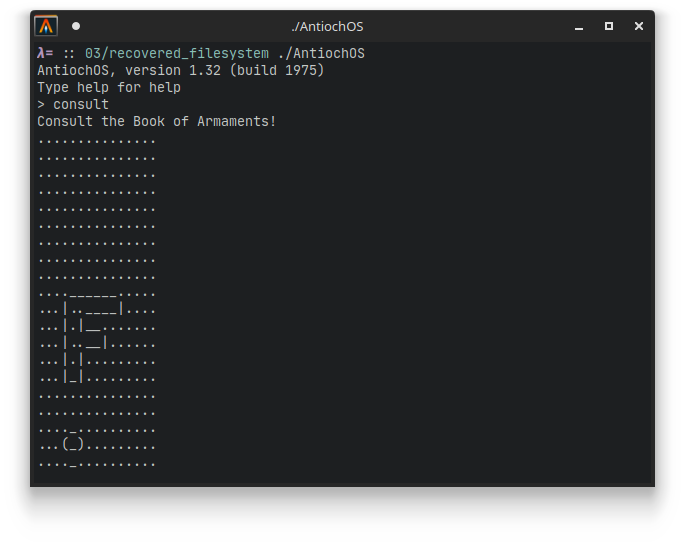The width and height of the screenshot is (685, 549).
Task: Click the (_) ASCII grenade symbol
Action: [x=73, y=445]
